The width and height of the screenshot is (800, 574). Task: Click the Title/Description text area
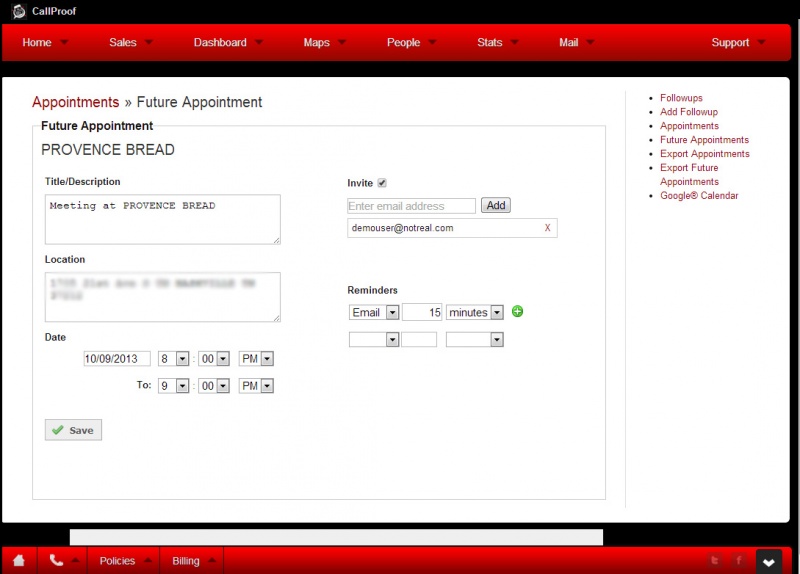click(x=163, y=219)
